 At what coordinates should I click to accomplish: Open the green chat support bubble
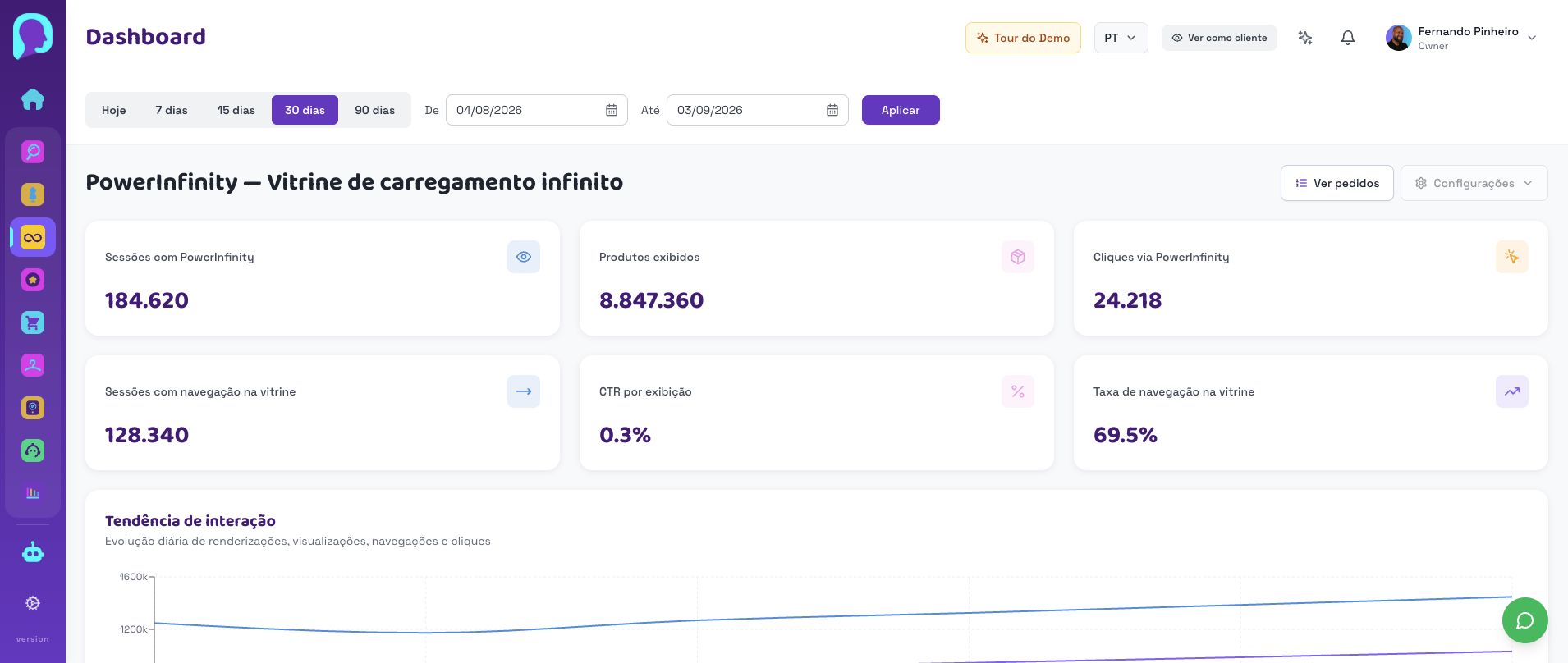coord(1525,620)
